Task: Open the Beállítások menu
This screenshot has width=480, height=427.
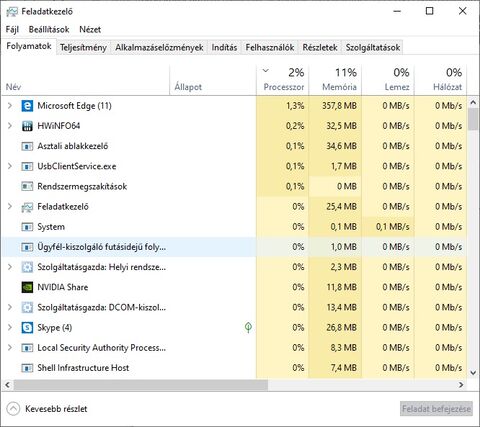Action: tap(49, 30)
